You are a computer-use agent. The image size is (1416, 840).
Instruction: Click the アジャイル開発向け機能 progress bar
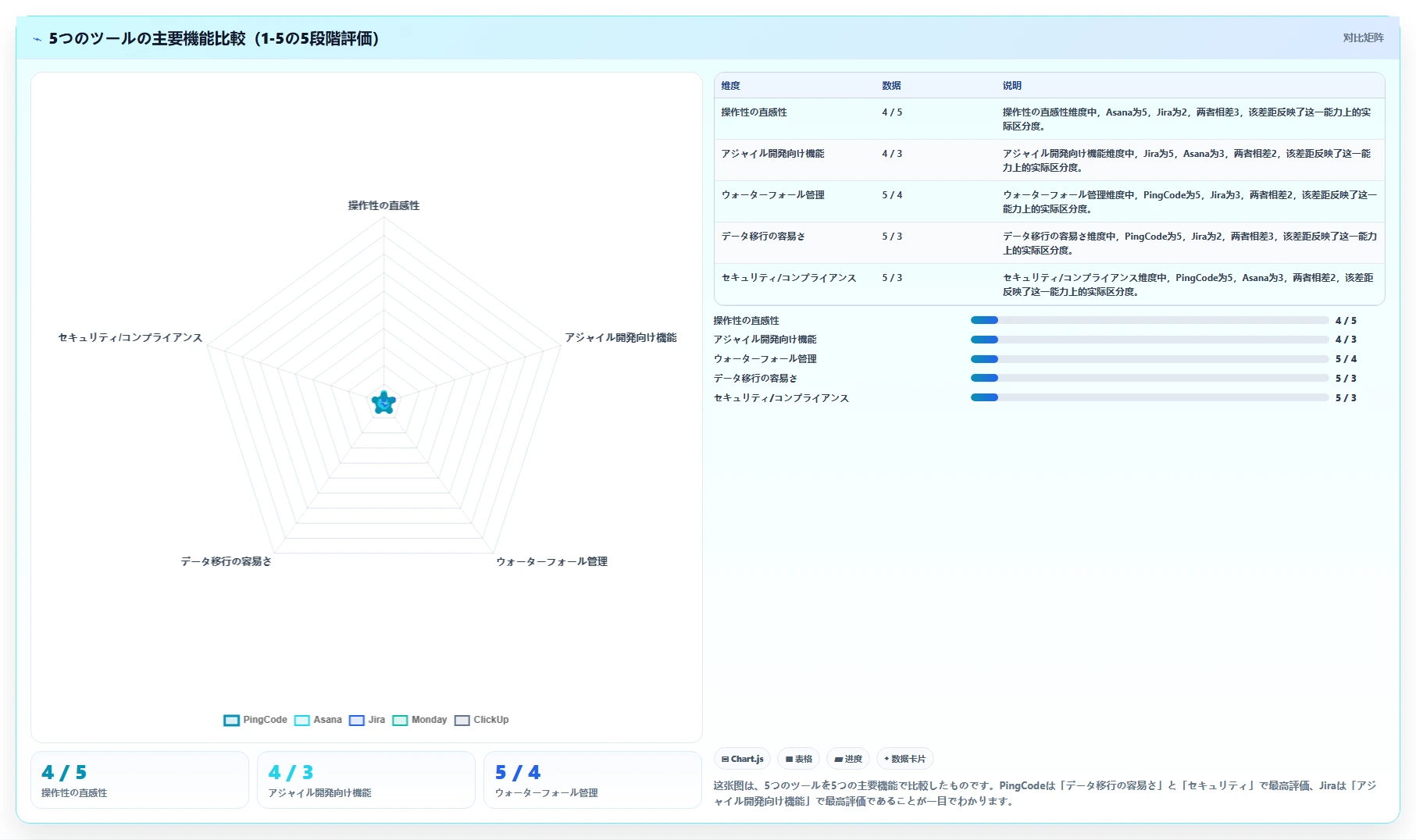[x=1150, y=340]
